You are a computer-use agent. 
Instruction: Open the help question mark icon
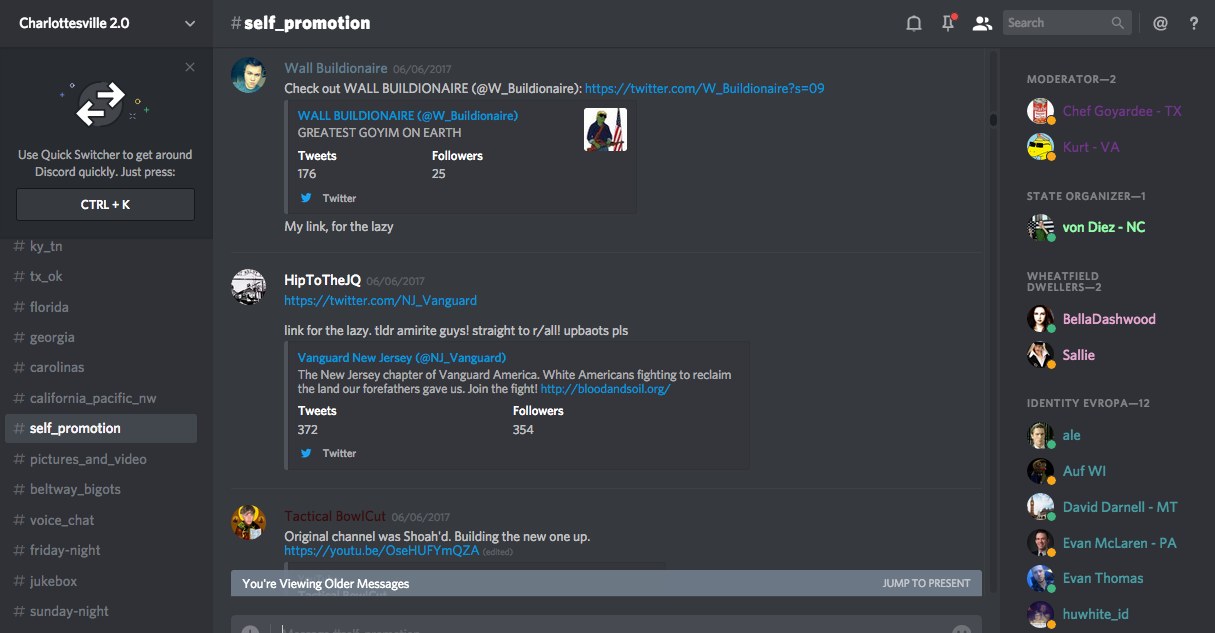[1193, 23]
